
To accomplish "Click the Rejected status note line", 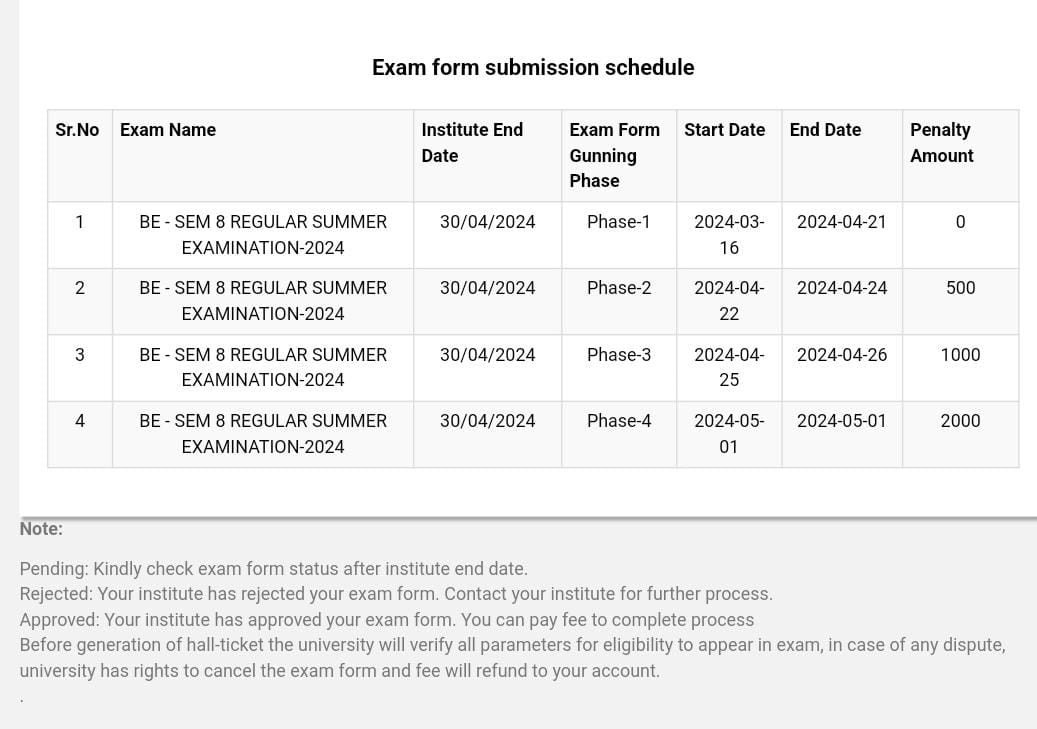I will [x=396, y=594].
